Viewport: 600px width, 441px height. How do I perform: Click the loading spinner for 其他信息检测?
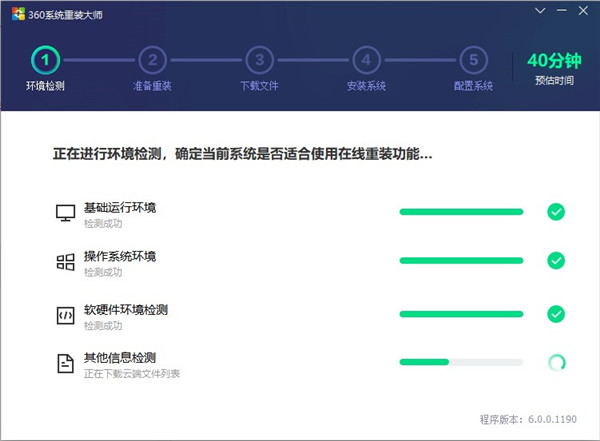pyautogui.click(x=556, y=362)
